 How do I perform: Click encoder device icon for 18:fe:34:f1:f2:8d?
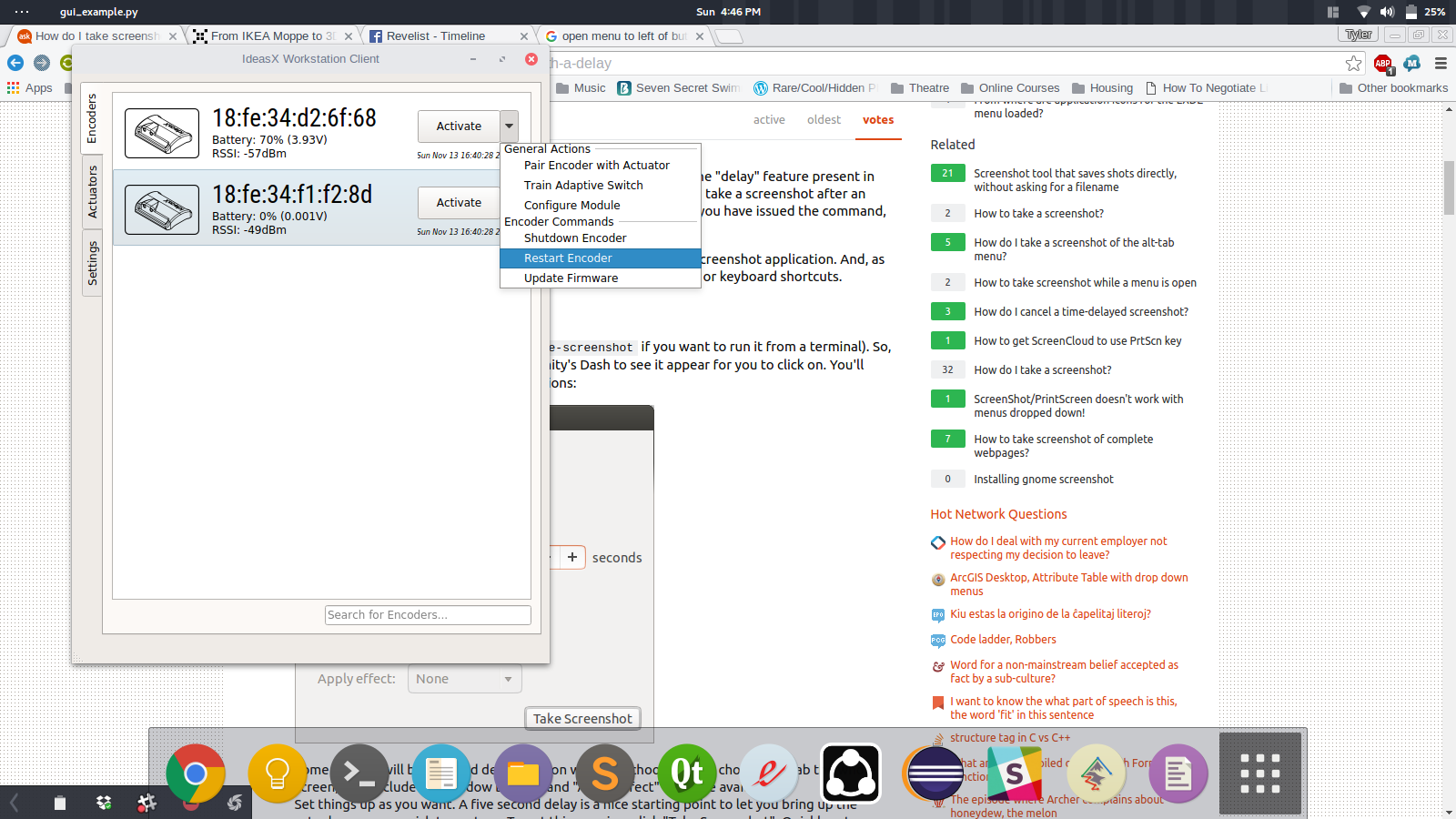click(162, 209)
